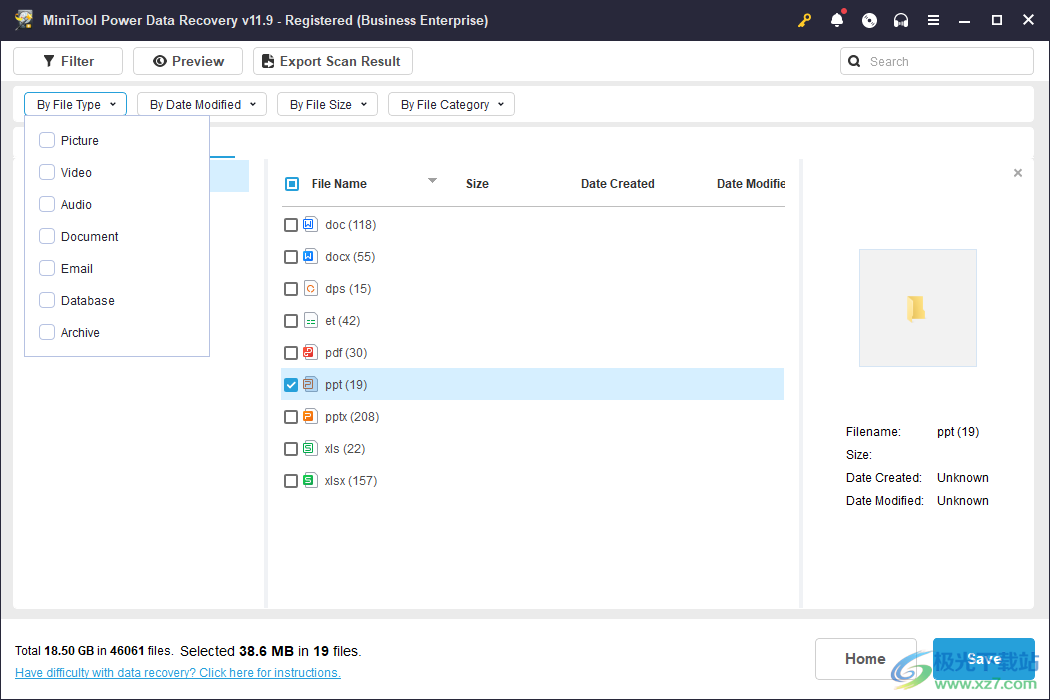The height and width of the screenshot is (700, 1050).
Task: Click the pptx file type icon
Action: point(310,417)
